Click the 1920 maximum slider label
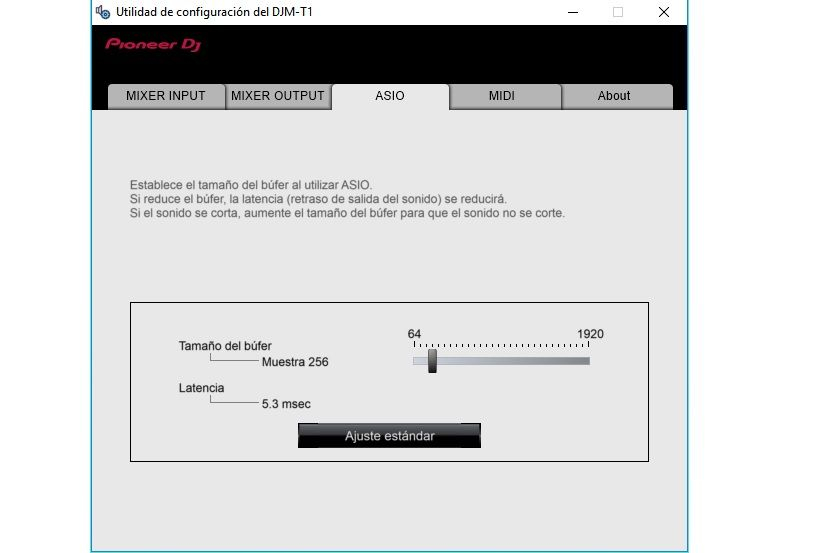Viewport: 819px width, 553px height. pos(590,334)
